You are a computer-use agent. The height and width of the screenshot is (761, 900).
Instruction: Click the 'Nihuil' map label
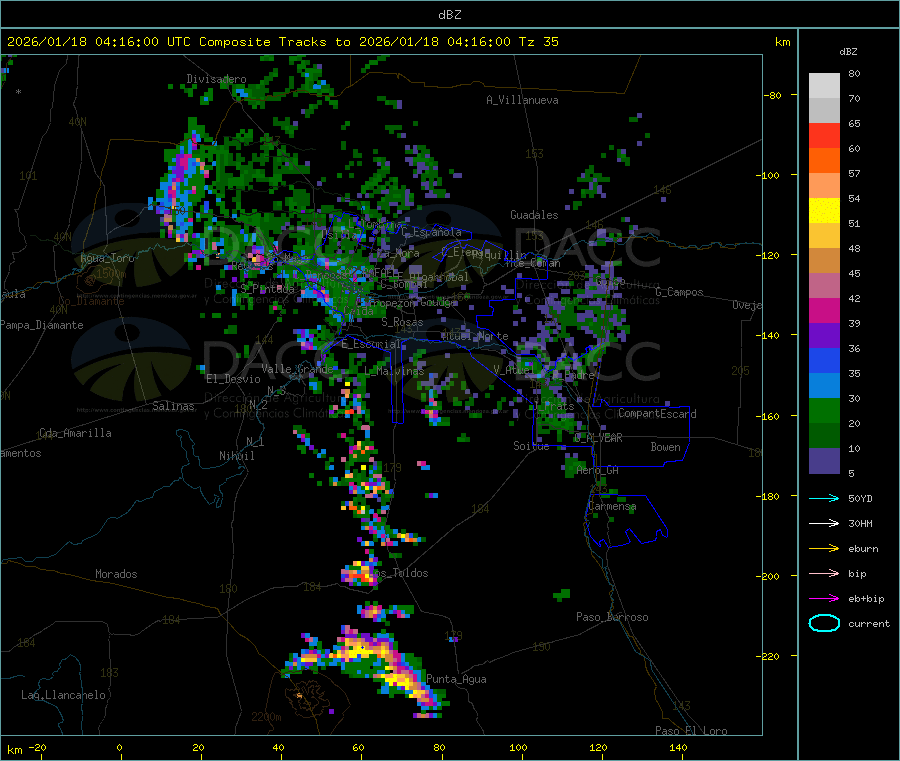pos(237,456)
